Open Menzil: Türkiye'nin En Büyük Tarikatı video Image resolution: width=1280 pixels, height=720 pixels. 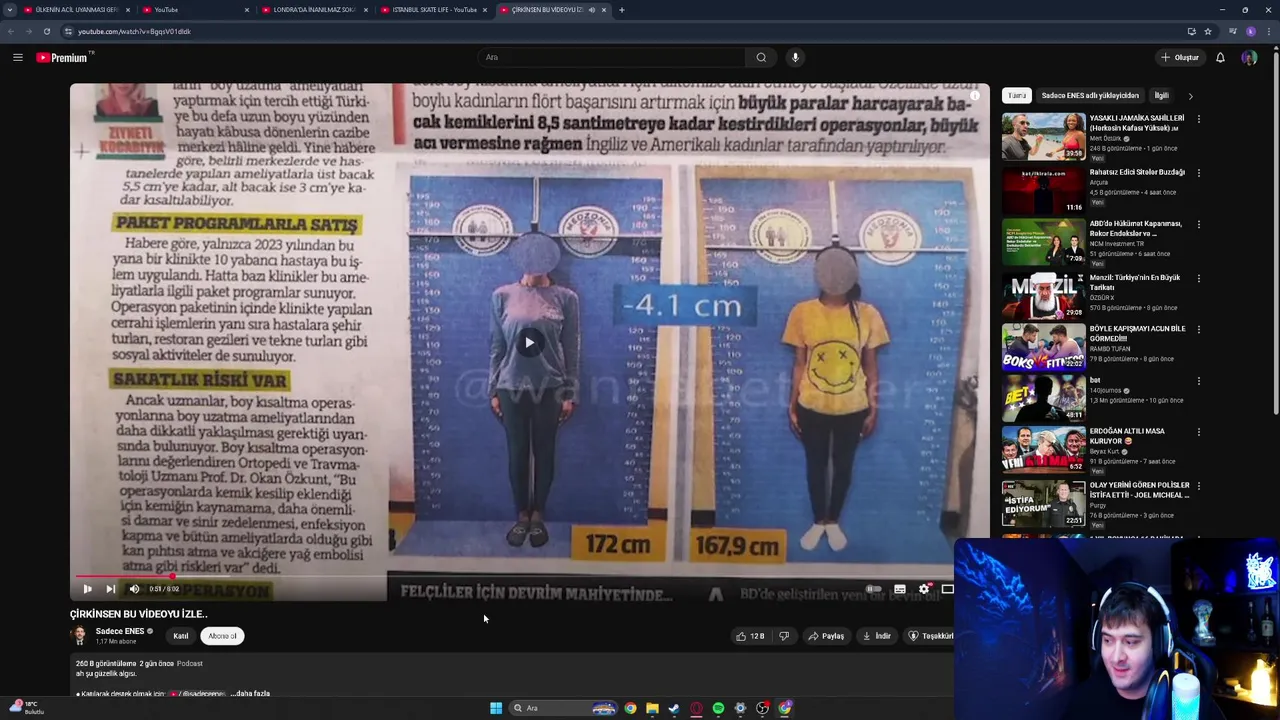(x=1136, y=283)
